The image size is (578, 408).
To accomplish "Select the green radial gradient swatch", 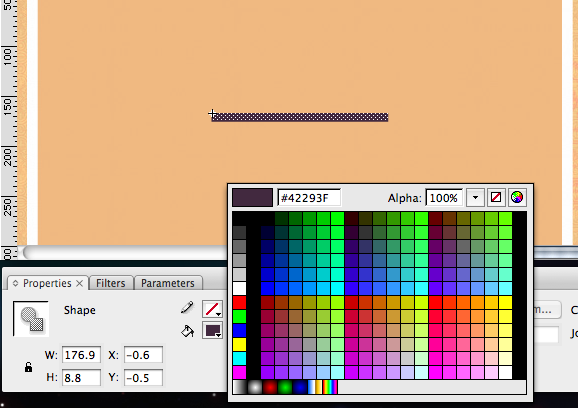I will 285,387.
